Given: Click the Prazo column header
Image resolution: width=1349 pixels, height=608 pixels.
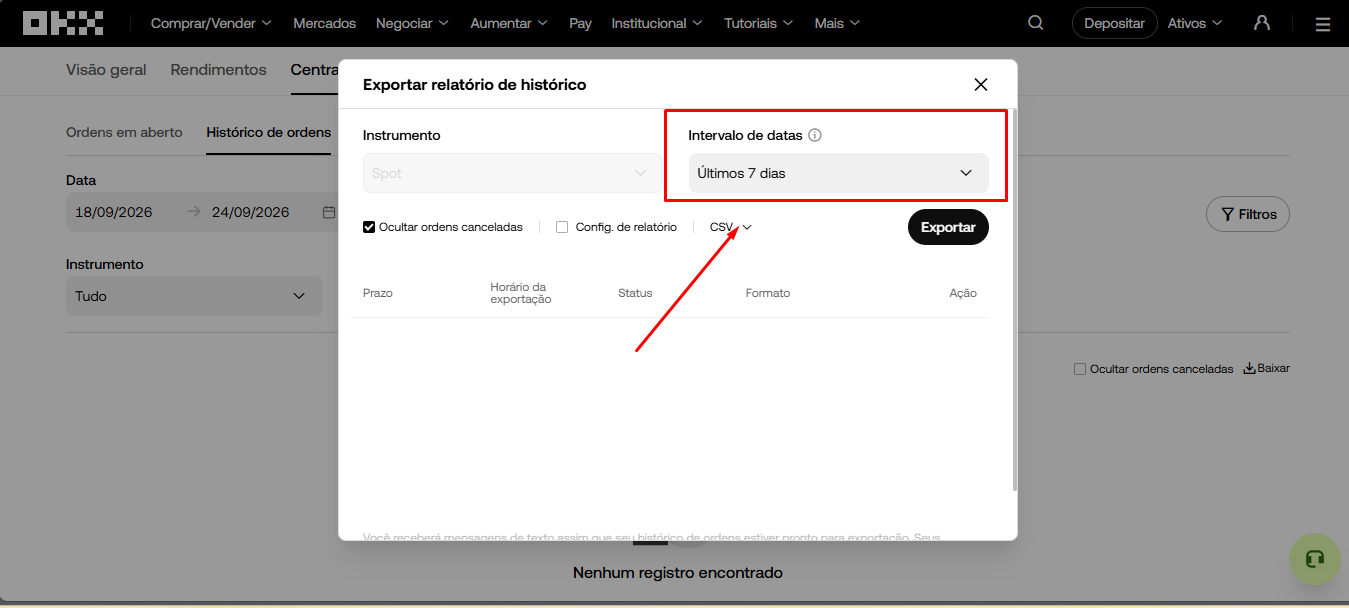Looking at the screenshot, I should [377, 293].
